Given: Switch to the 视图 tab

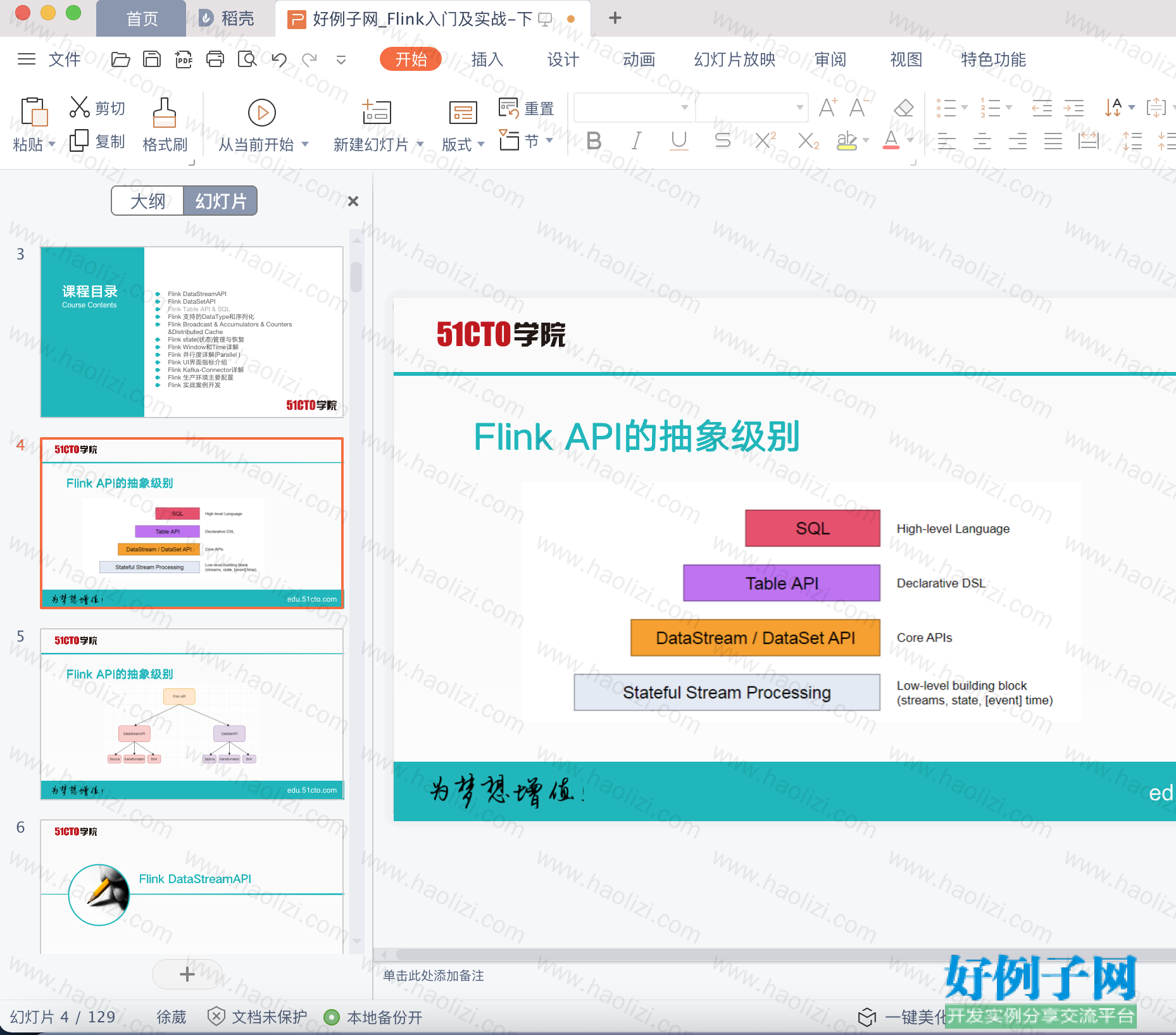Looking at the screenshot, I should pyautogui.click(x=906, y=59).
